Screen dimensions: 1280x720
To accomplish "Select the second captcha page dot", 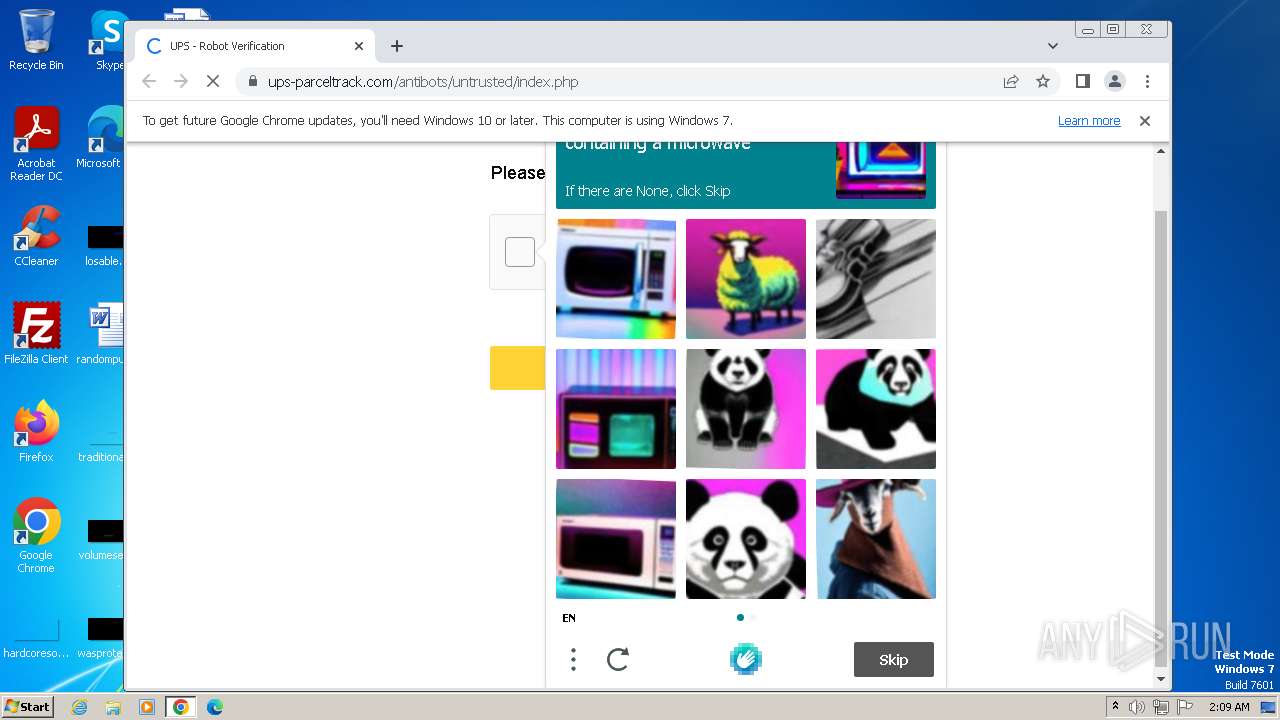I will [x=753, y=618].
